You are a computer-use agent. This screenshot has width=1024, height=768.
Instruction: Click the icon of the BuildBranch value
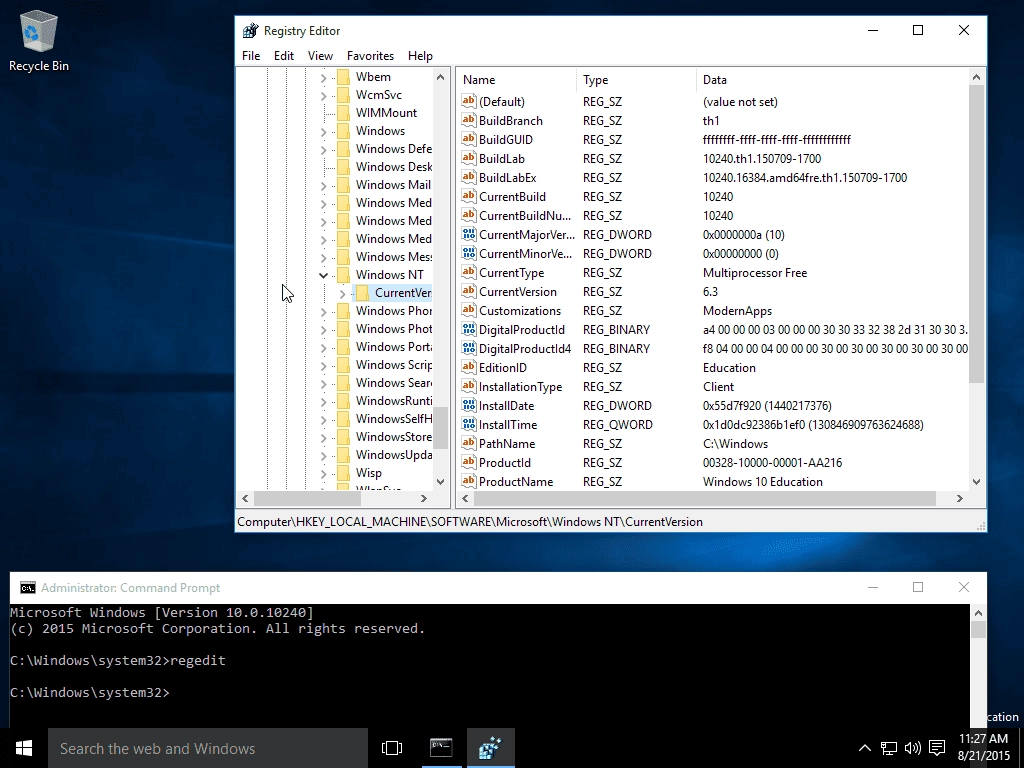(x=468, y=120)
